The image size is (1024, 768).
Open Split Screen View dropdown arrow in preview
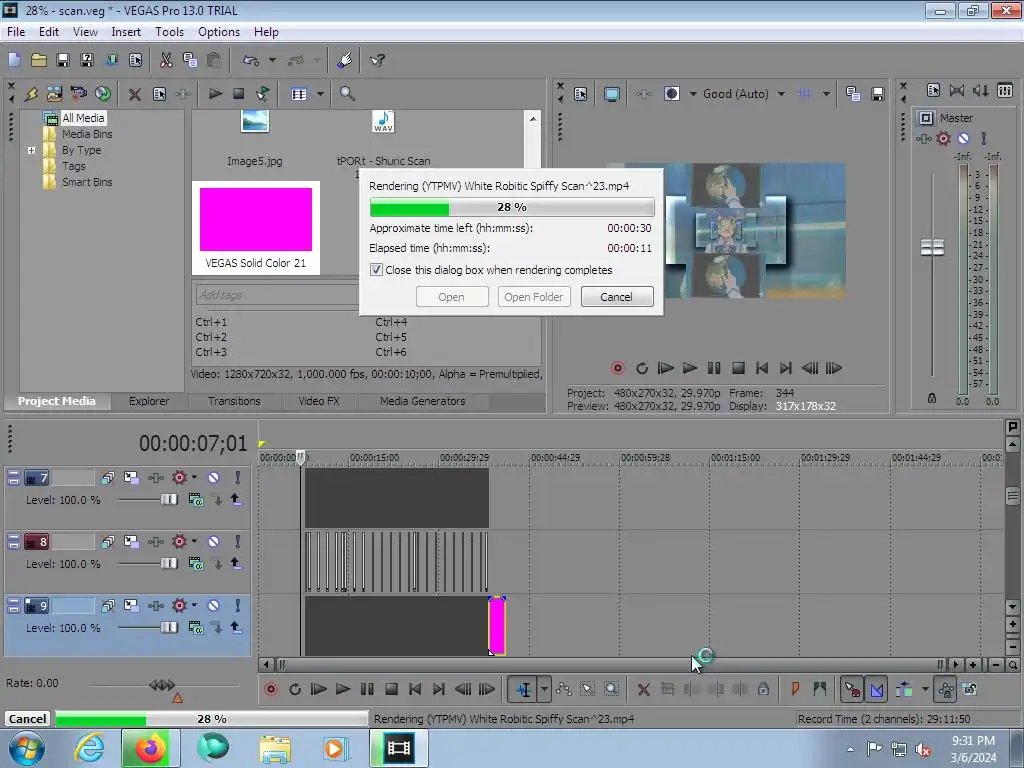[x=693, y=94]
